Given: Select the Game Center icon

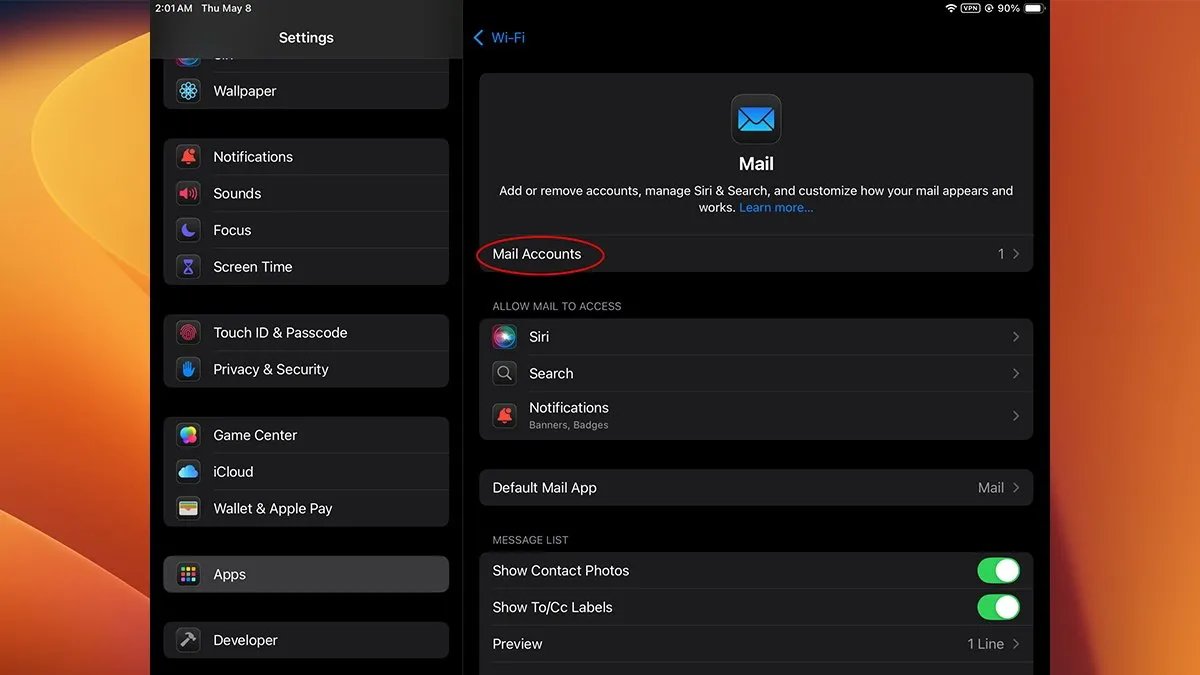Looking at the screenshot, I should (188, 435).
